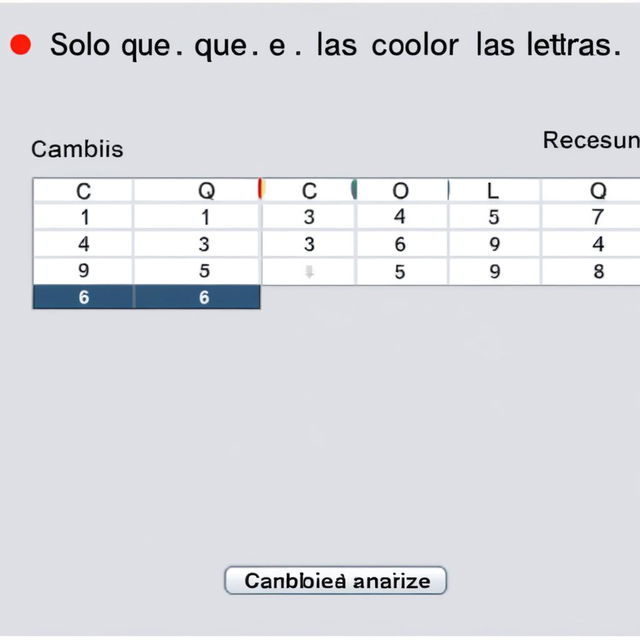Click the rightmost Q column header
Viewport: 640px width, 640px height.
pyautogui.click(x=598, y=190)
